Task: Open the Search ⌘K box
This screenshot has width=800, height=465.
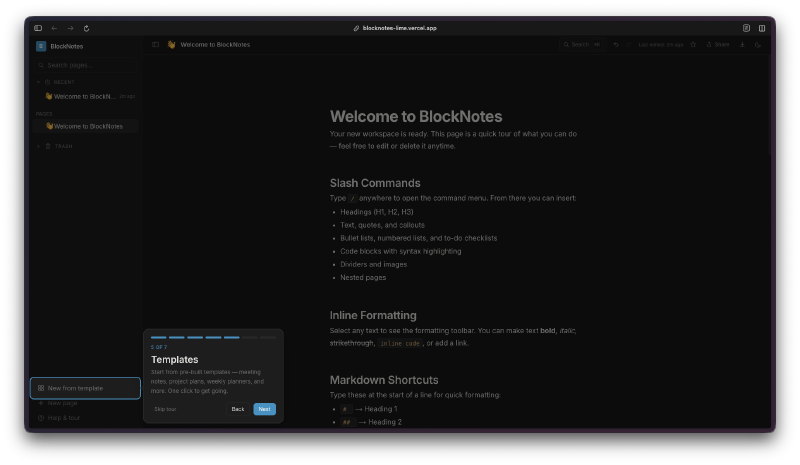Action: tap(582, 44)
